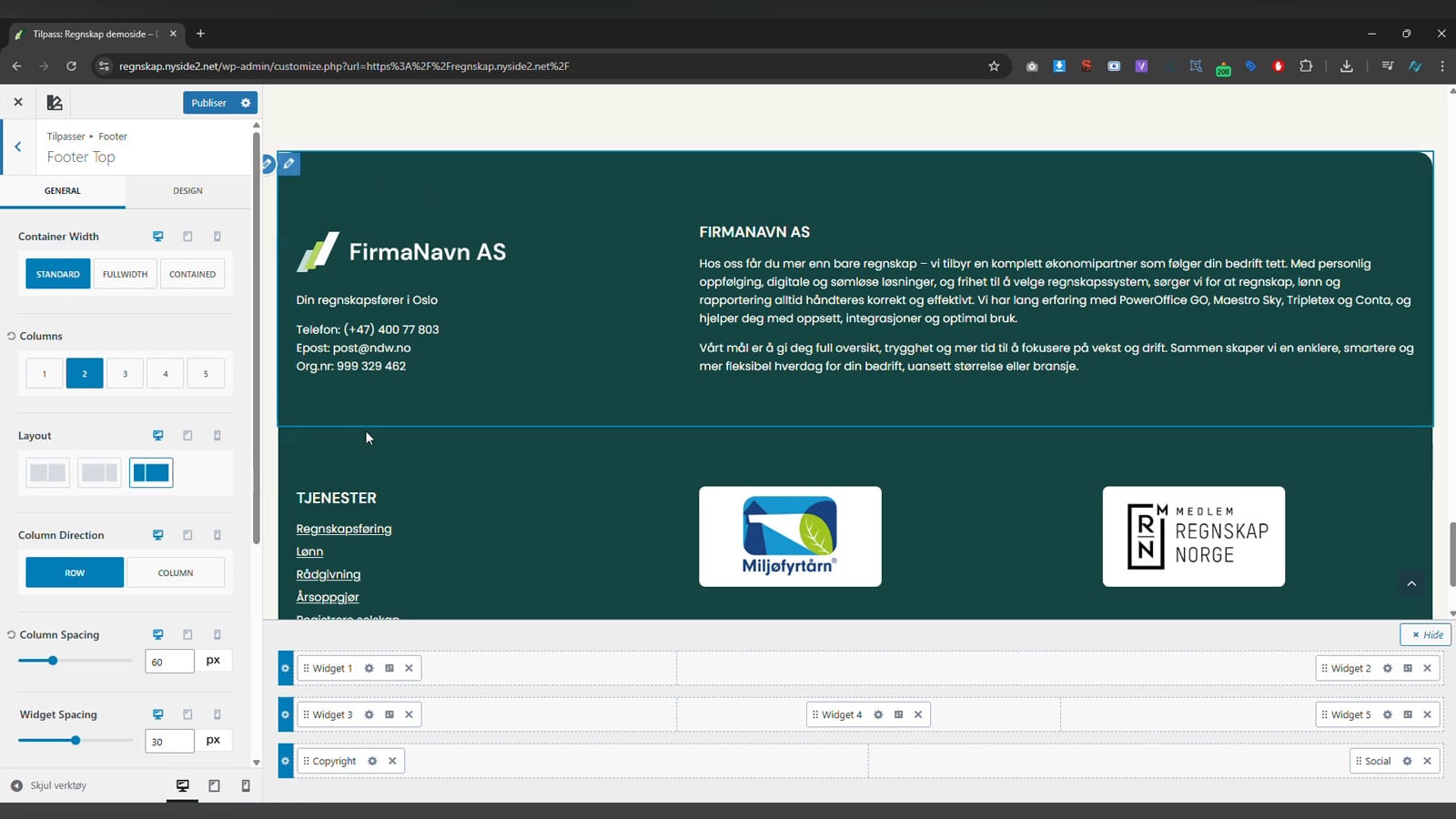This screenshot has height=819, width=1456.
Task: Open the Årsoppgjør footer link
Action: (x=328, y=597)
